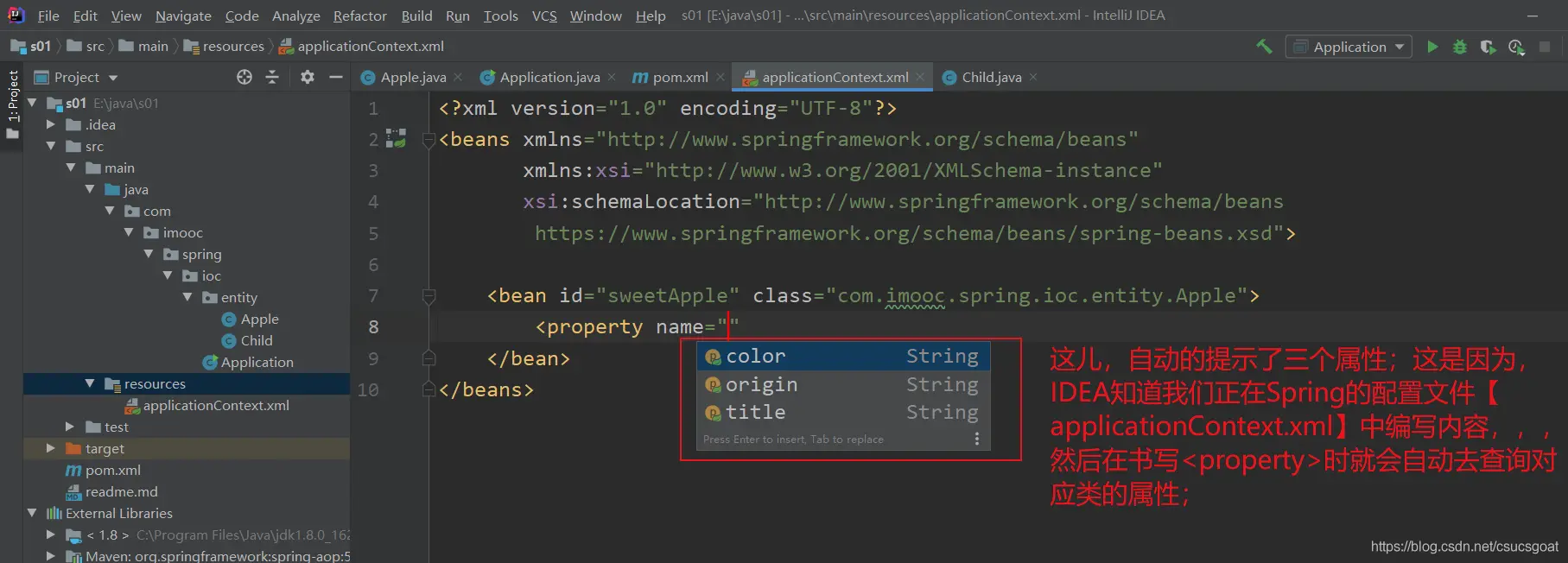The width and height of the screenshot is (1568, 563).
Task: Select the title completion suggestion
Action: [x=843, y=413]
